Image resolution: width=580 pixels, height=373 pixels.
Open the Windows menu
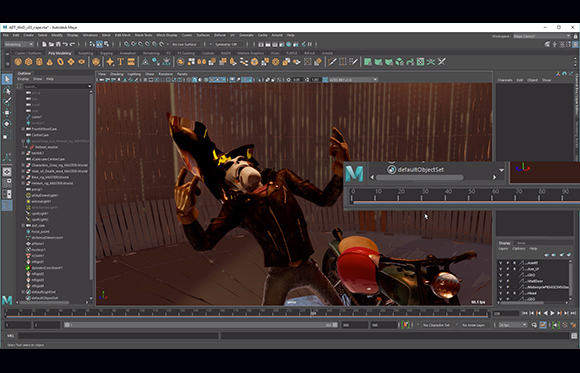click(x=90, y=35)
